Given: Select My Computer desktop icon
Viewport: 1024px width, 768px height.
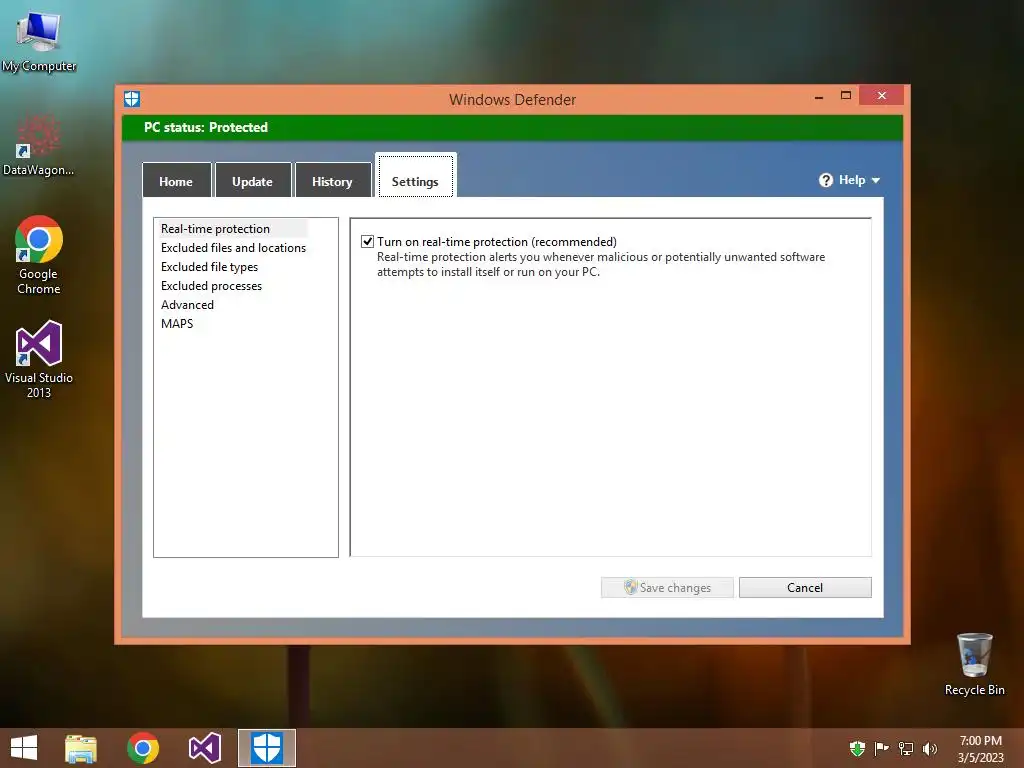Looking at the screenshot, I should [39, 41].
